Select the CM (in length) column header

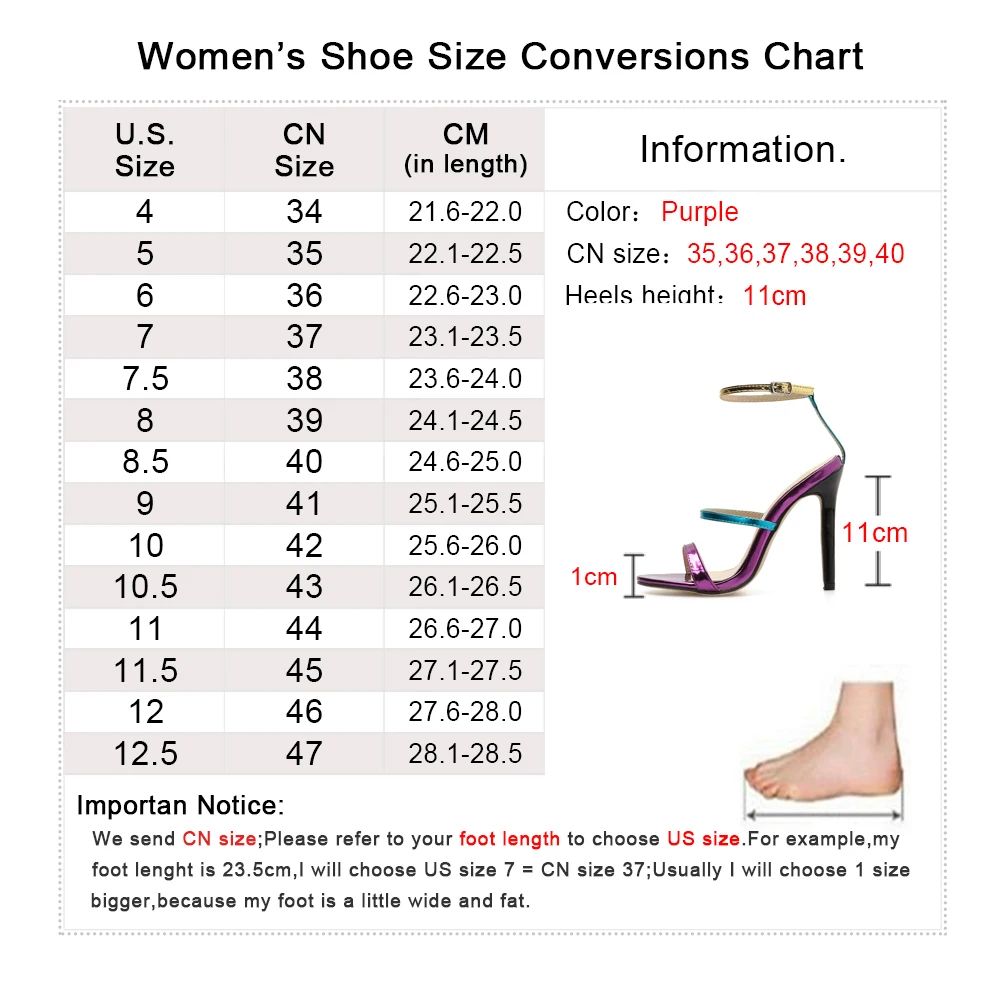click(465, 150)
